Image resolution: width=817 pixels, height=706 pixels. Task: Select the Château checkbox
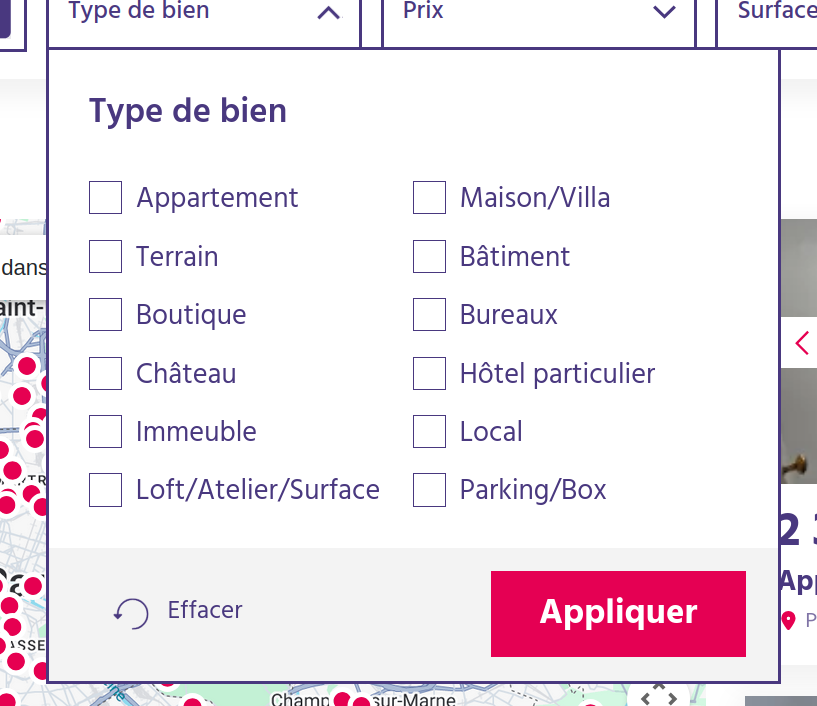[105, 374]
